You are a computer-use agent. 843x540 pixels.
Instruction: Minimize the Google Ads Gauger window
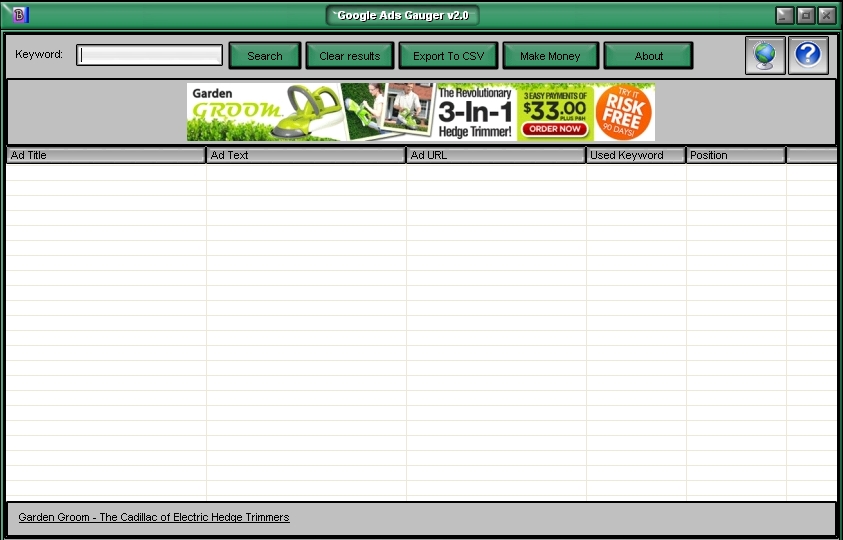tap(784, 16)
